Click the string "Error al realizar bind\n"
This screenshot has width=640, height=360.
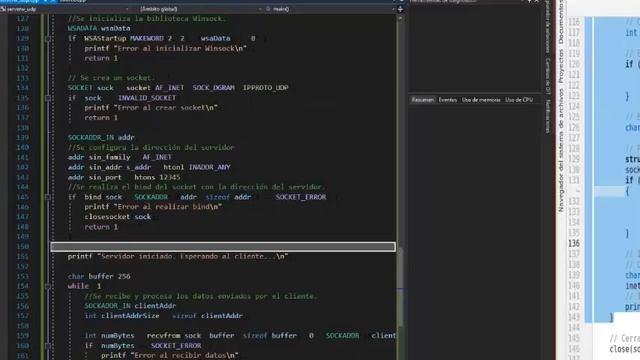(x=169, y=207)
